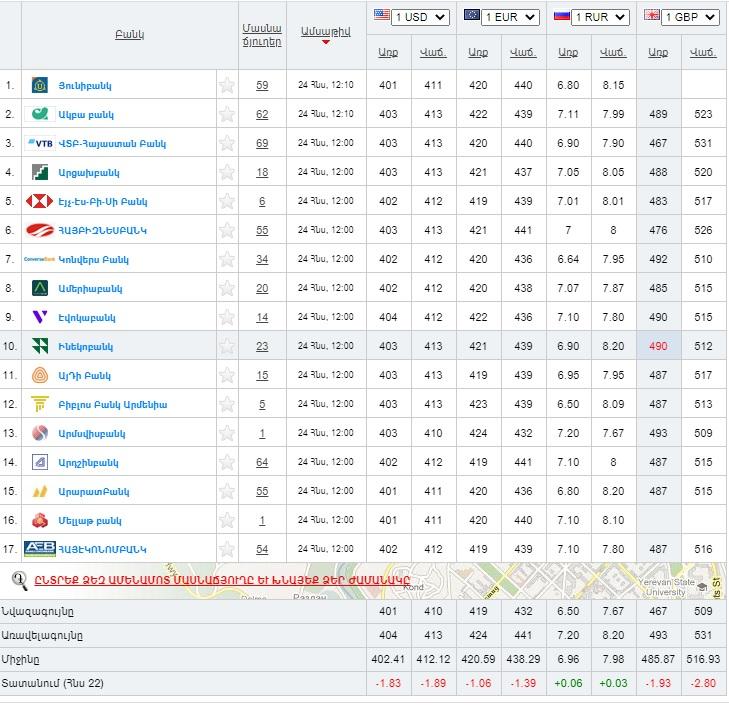Toggle favorite star for Inecobank row
The height and width of the screenshot is (707, 729).
coord(227,347)
